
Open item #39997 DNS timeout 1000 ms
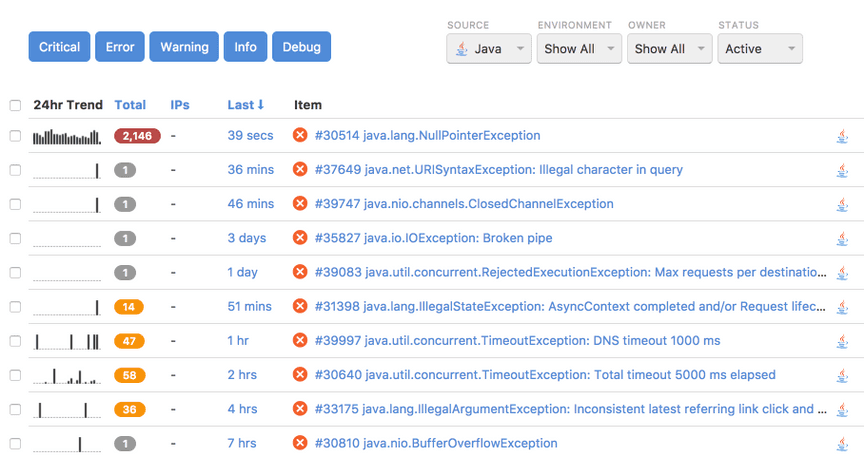coord(517,341)
